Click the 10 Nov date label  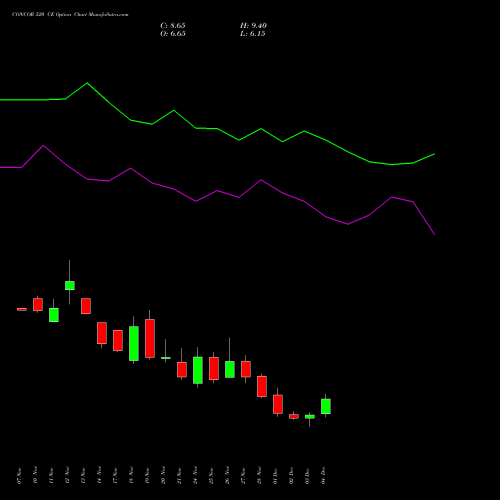35,475
